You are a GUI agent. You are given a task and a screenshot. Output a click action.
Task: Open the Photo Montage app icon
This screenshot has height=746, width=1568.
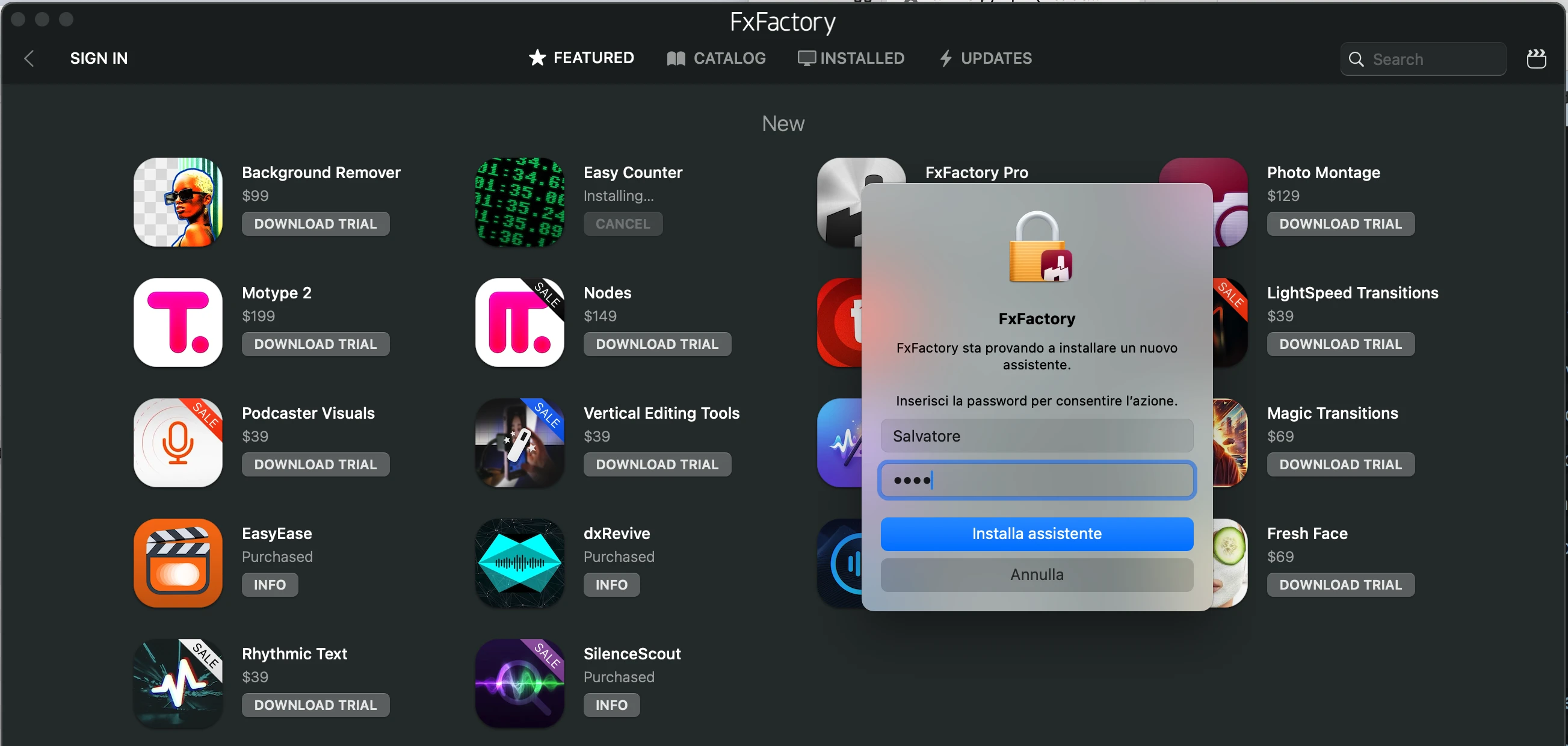(x=1230, y=202)
